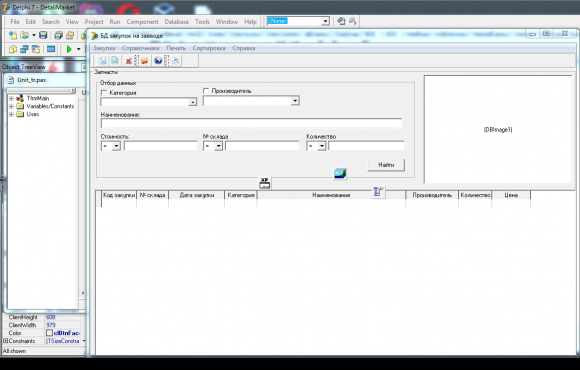This screenshot has height=370, width=580.
Task: Expand the TfmMain tree node
Action: 11,98
